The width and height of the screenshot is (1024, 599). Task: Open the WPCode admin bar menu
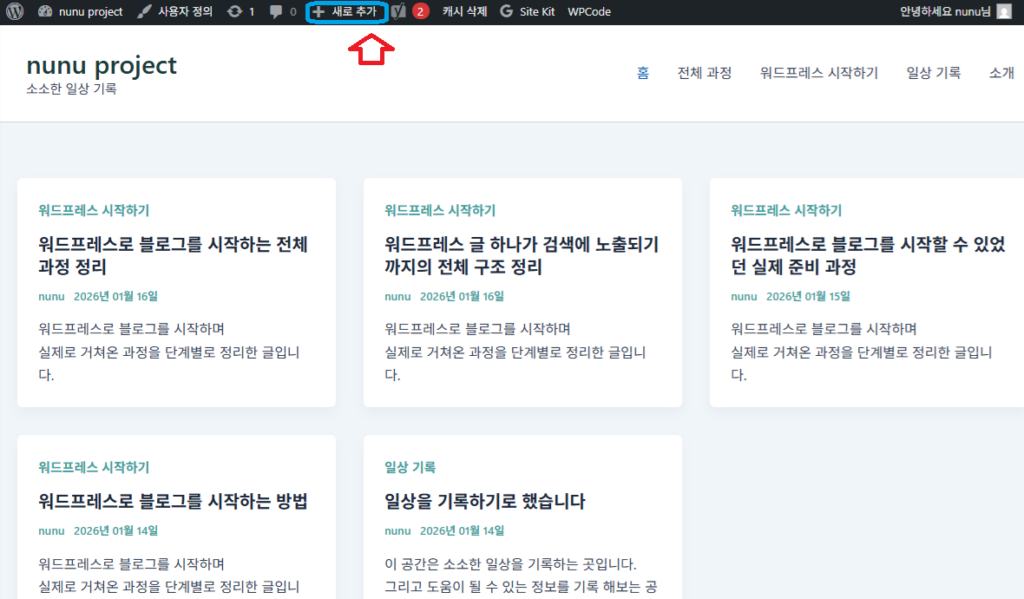[x=589, y=12]
